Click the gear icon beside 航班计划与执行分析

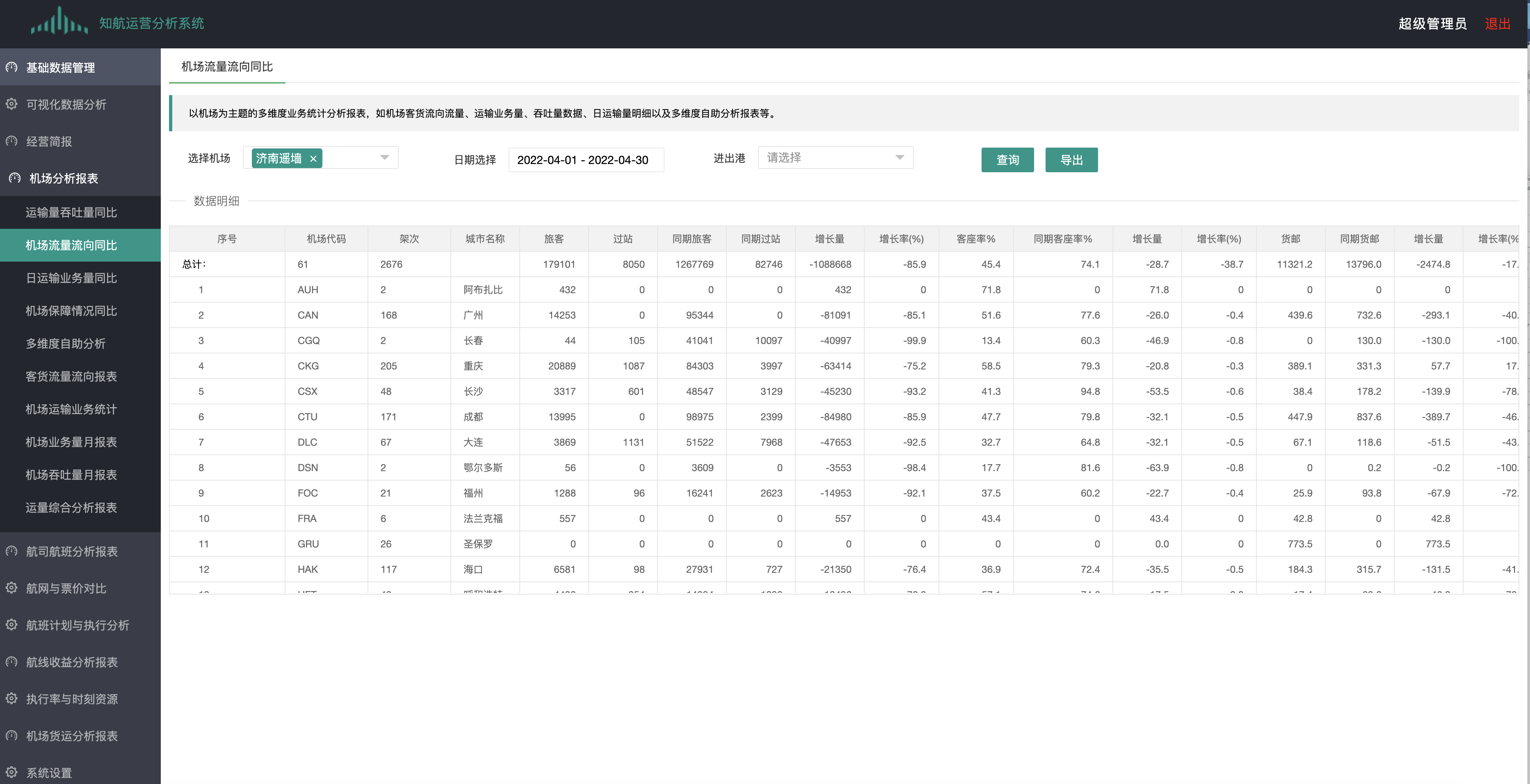point(11,625)
